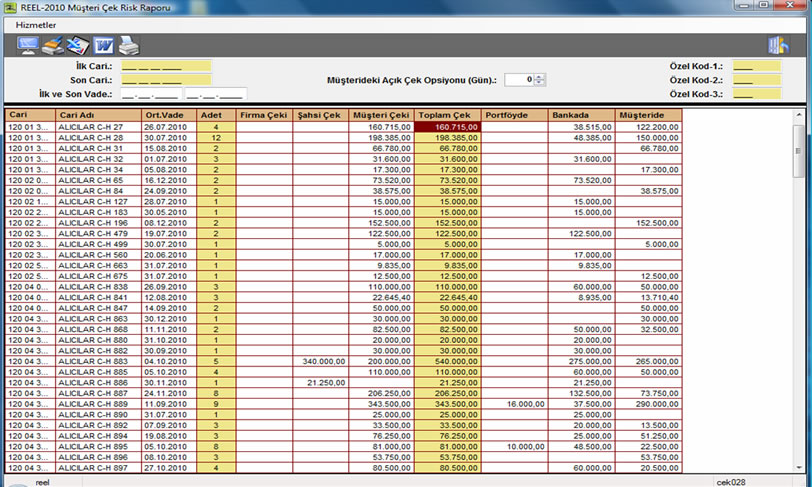This screenshot has height=487, width=812.
Task: Click the Açık Çek Opsiyonu days field
Action: point(519,80)
